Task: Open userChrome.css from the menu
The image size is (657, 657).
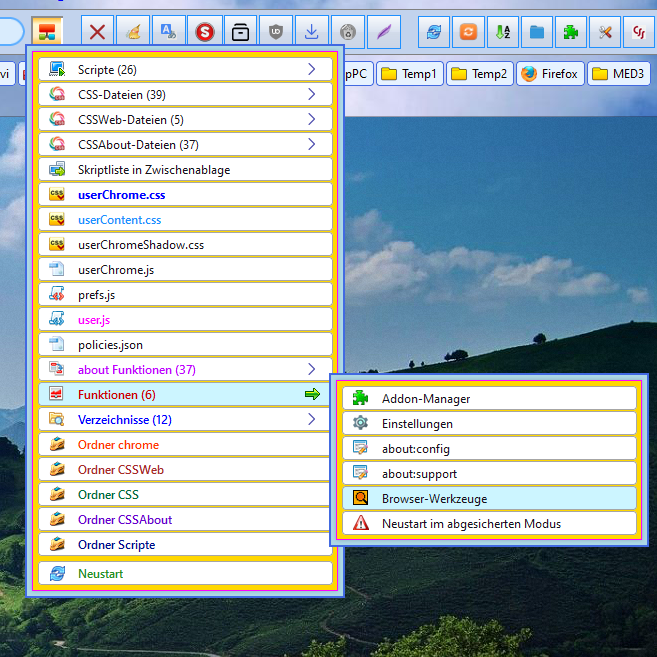Action: click(x=185, y=195)
